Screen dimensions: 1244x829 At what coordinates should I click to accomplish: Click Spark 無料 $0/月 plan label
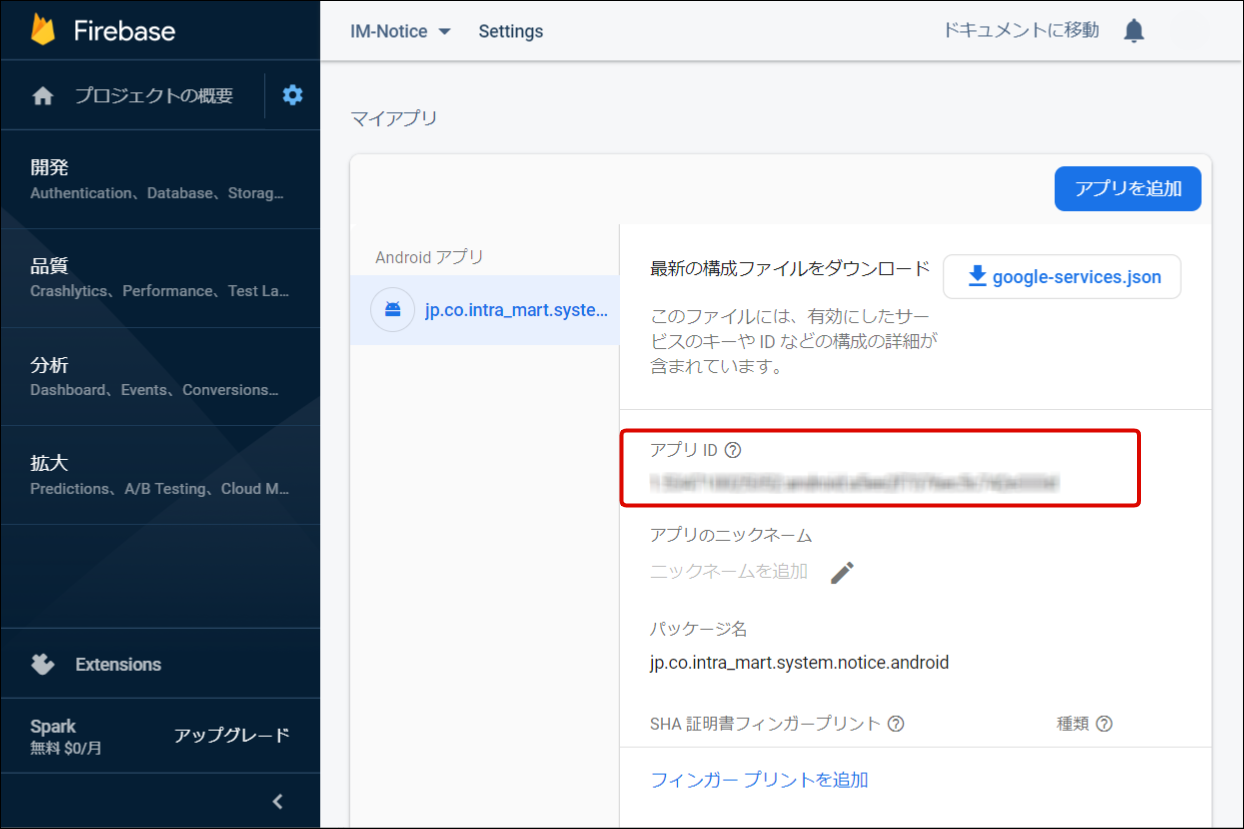pyautogui.click(x=66, y=736)
